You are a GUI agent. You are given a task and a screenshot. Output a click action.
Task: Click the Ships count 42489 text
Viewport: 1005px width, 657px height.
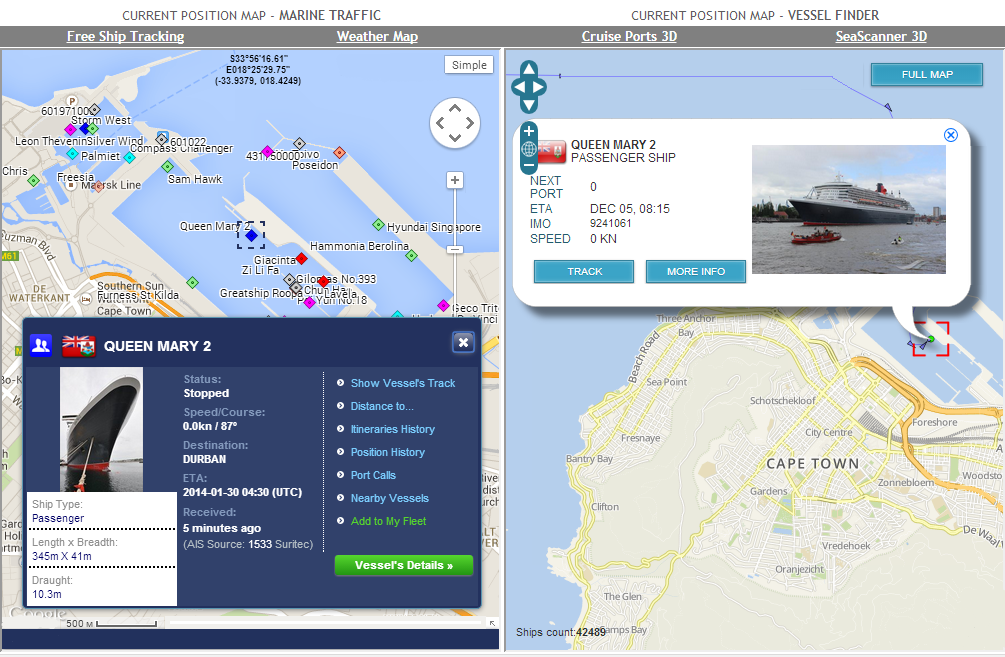[x=561, y=632]
